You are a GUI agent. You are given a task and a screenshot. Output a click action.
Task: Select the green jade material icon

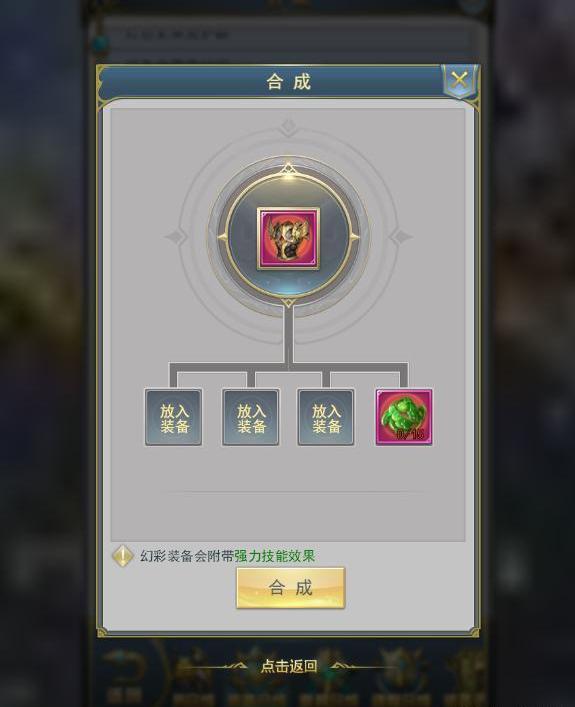[404, 418]
